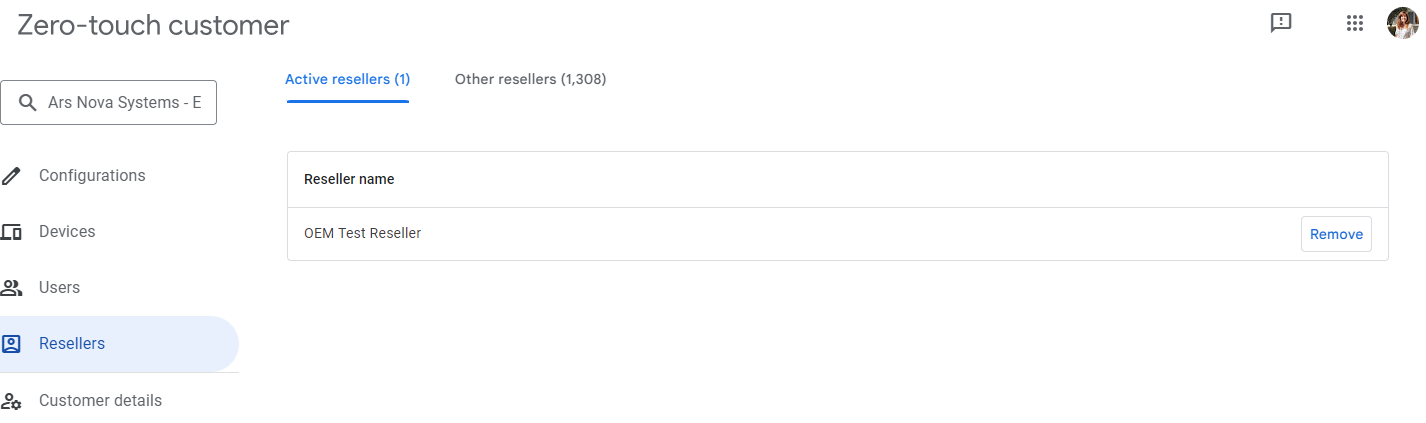Navigate to the Users page label
Viewport: 1426px width, 423px height.
[x=59, y=288]
